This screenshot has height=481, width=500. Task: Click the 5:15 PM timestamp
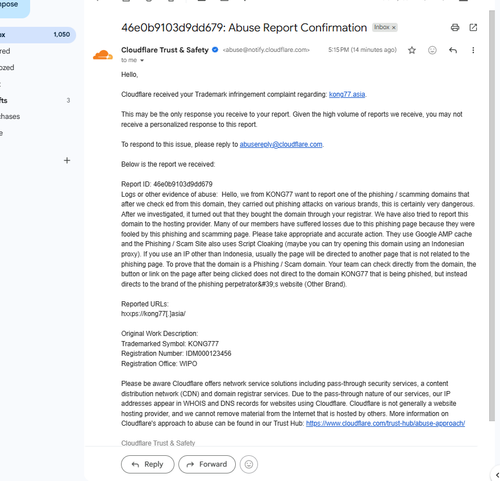[362, 50]
